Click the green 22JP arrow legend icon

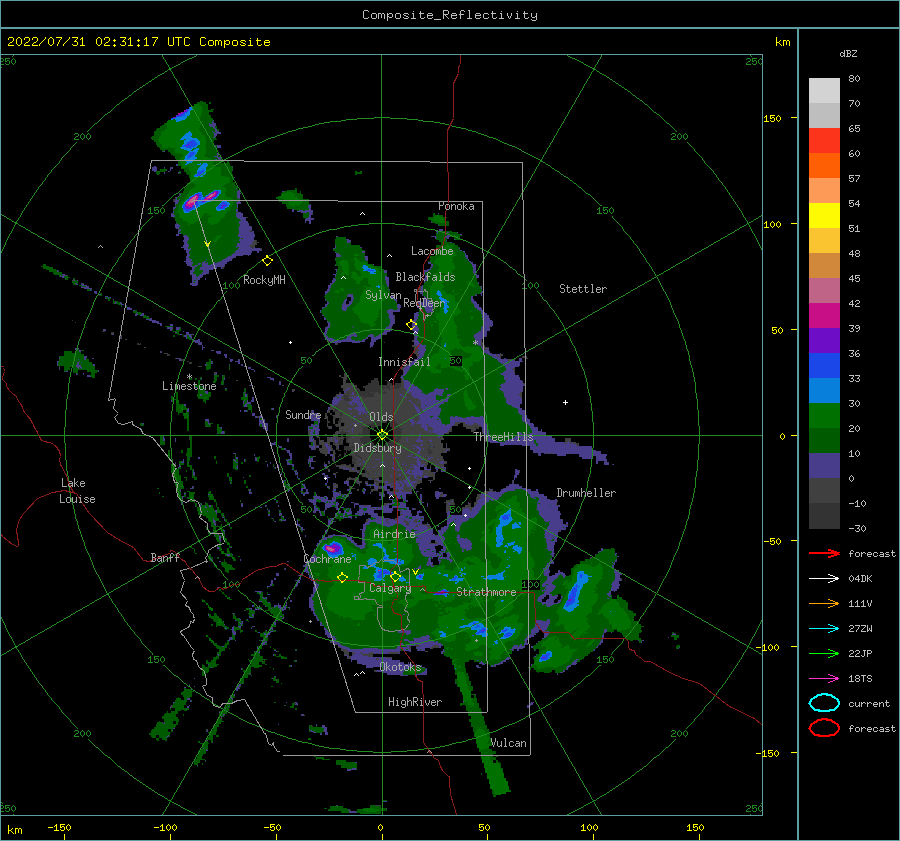point(824,653)
